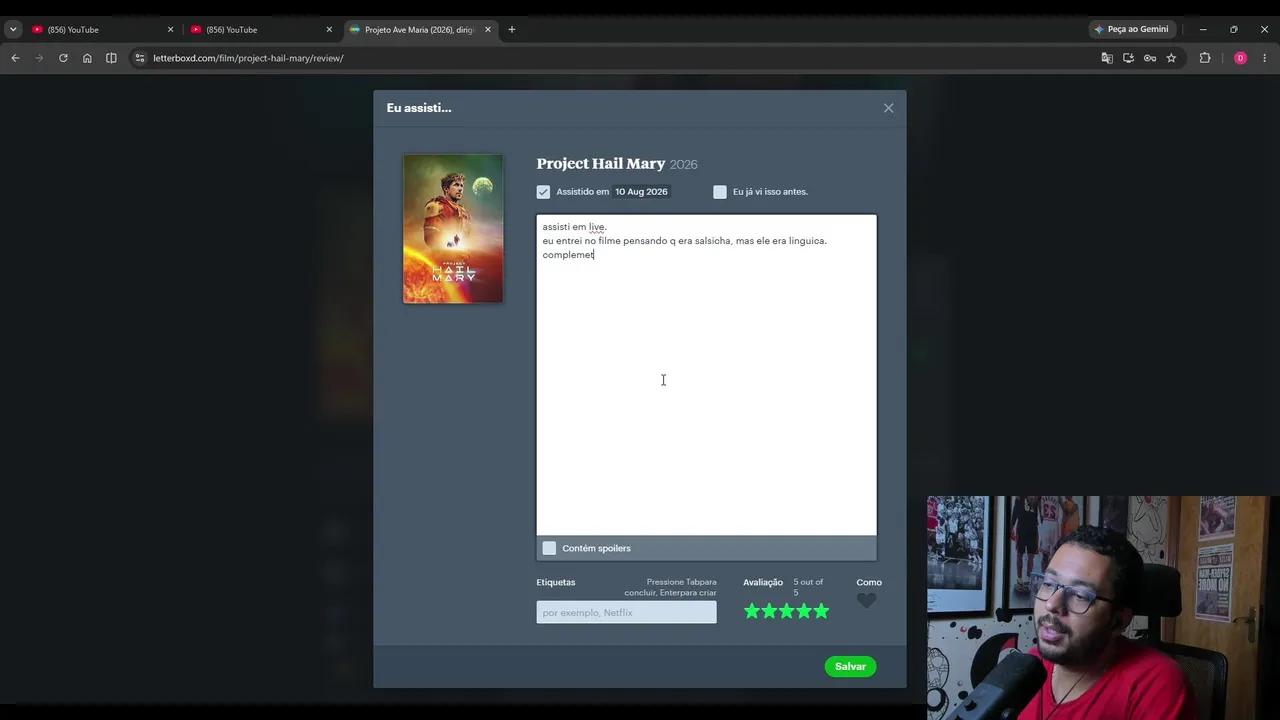Click the install app icon in the address bar
The width and height of the screenshot is (1280, 720).
[1128, 58]
